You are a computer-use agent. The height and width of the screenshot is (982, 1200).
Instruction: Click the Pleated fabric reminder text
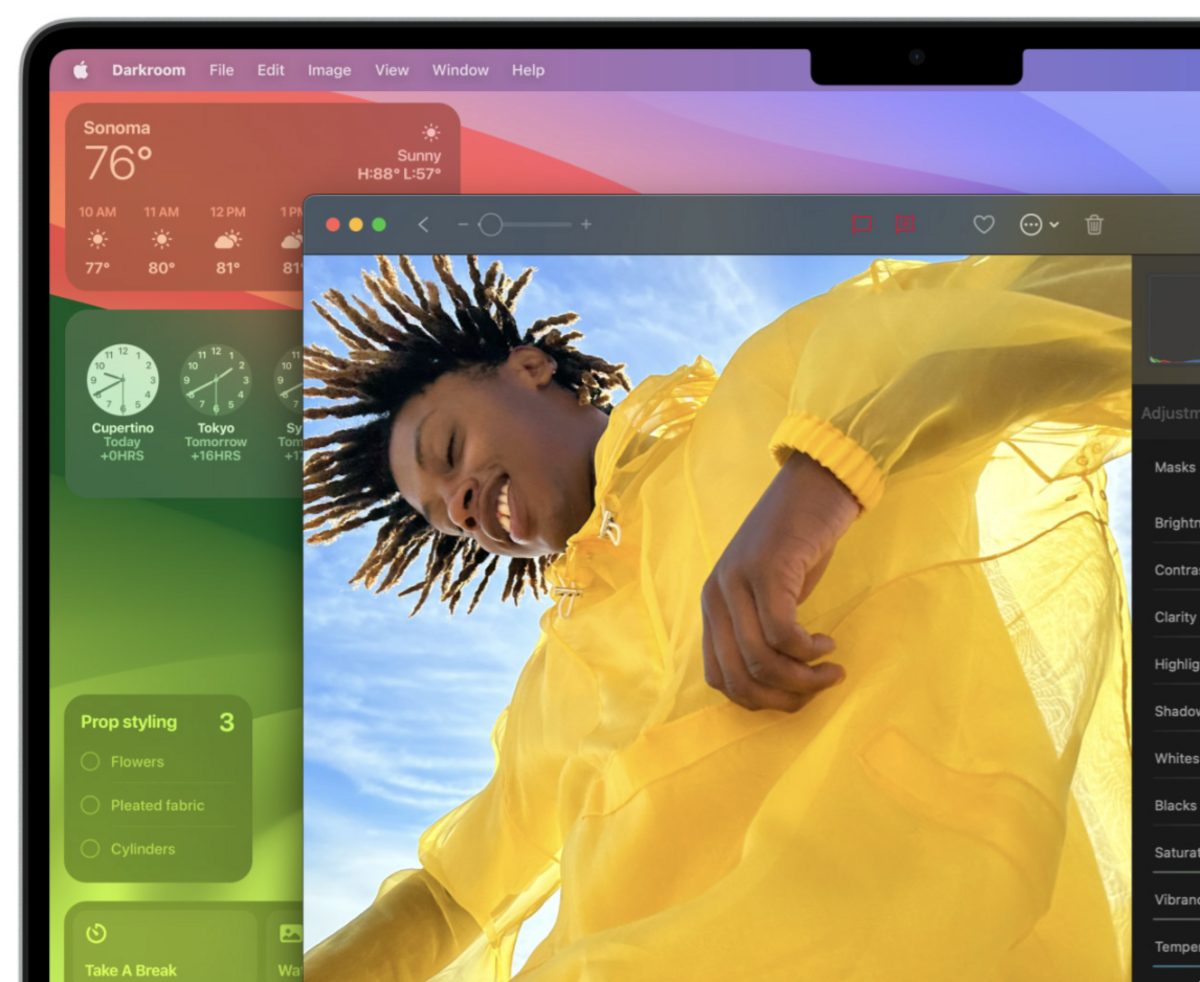(157, 805)
